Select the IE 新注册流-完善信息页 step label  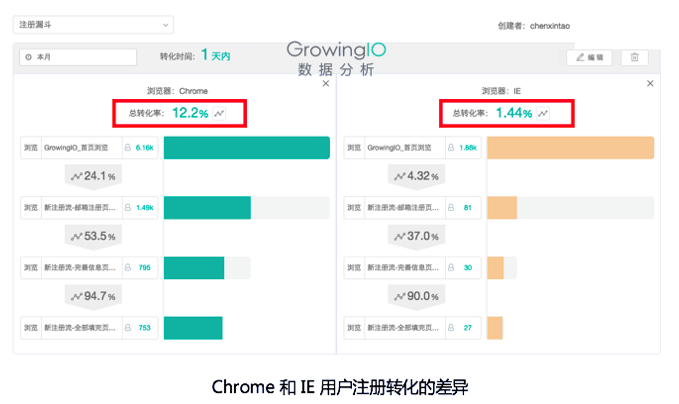(403, 268)
